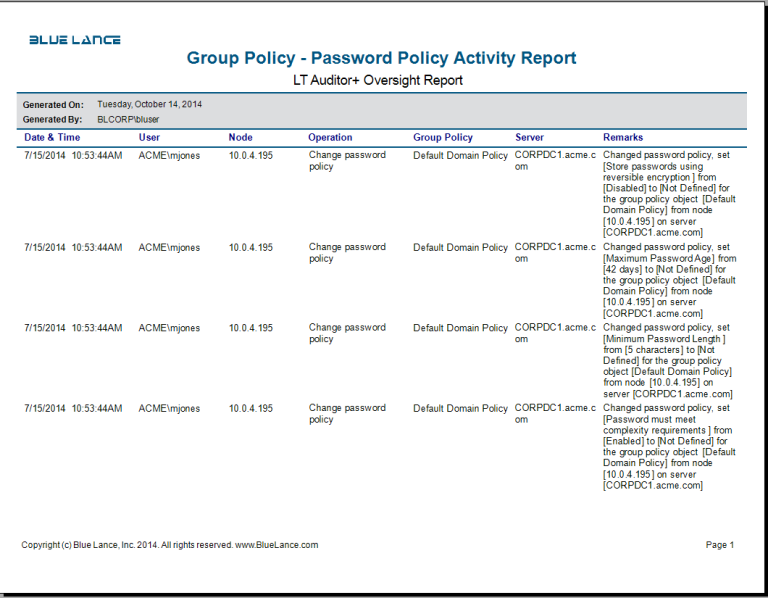Click the report title Group Policy heading
Viewport: 768px width, 598px height.
[381, 58]
